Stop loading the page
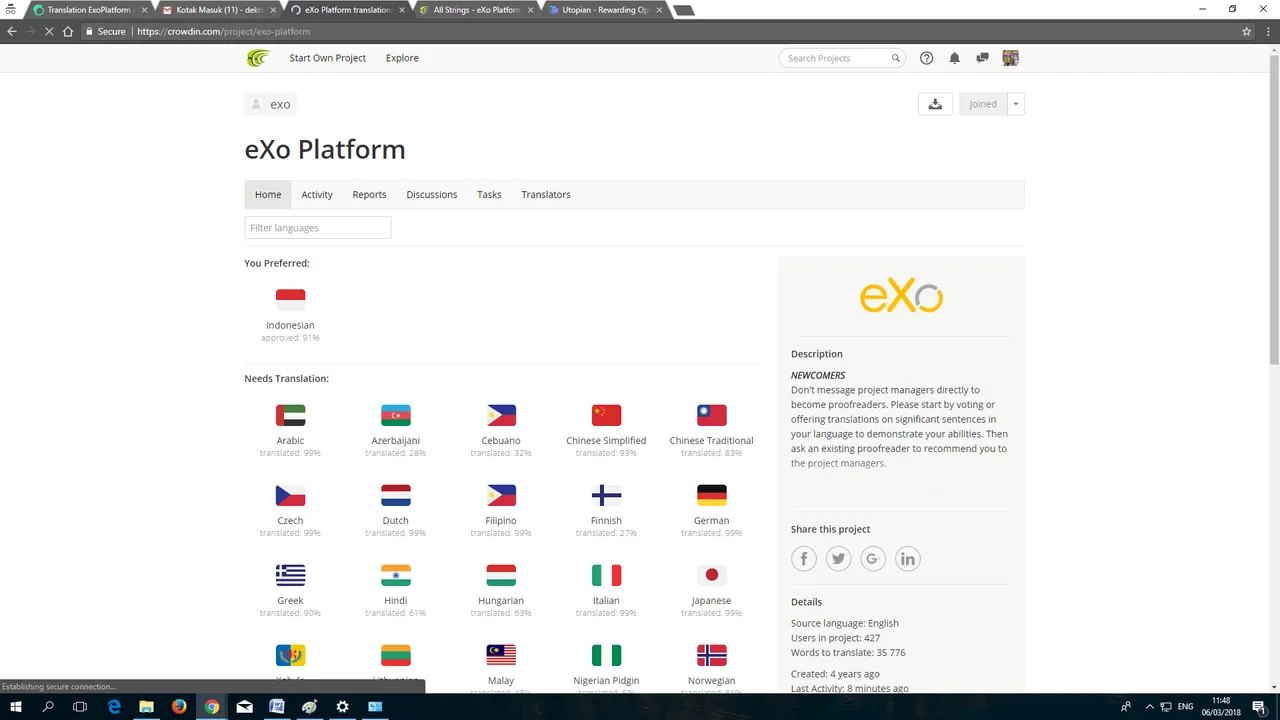 pos(49,31)
